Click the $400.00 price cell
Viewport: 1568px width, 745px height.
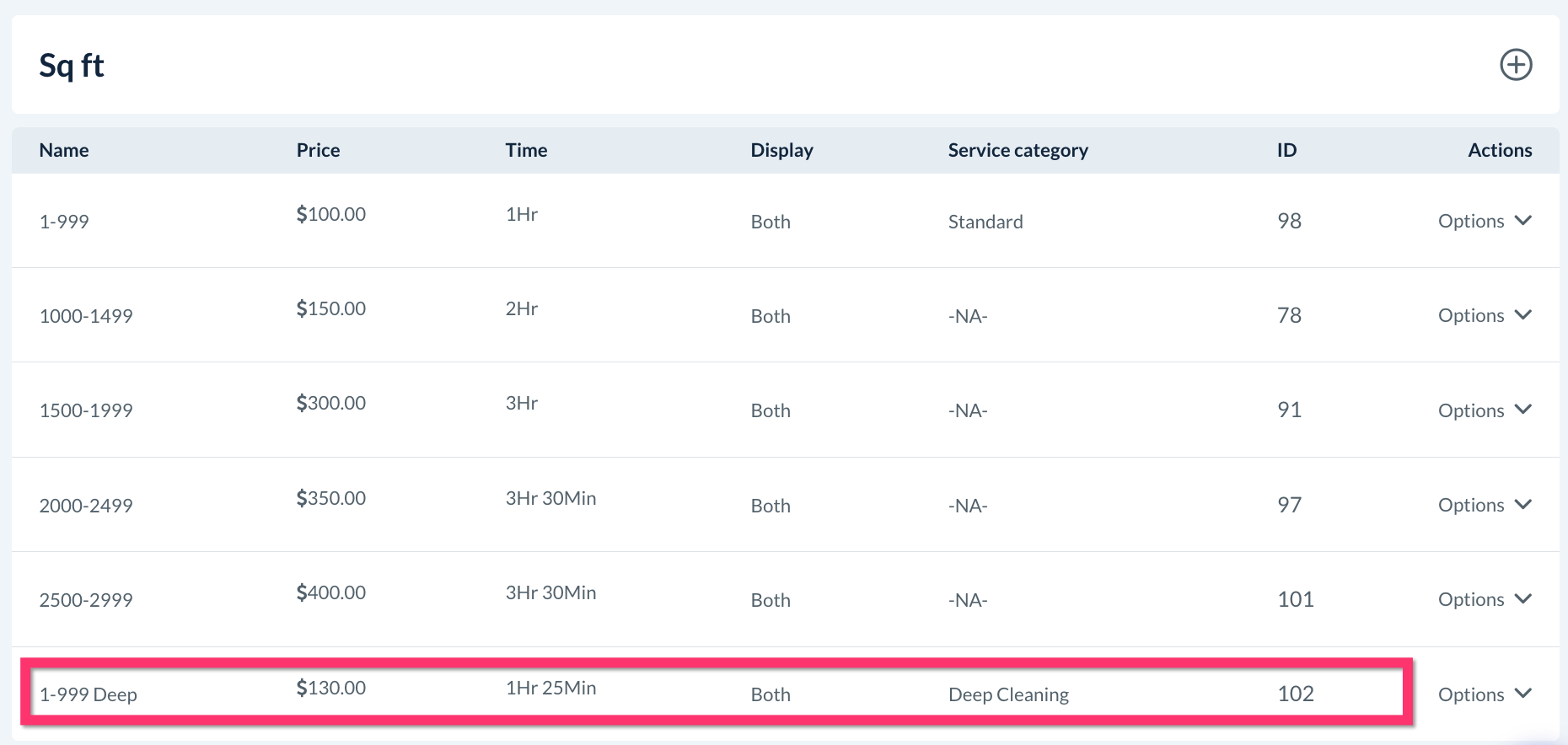point(330,592)
